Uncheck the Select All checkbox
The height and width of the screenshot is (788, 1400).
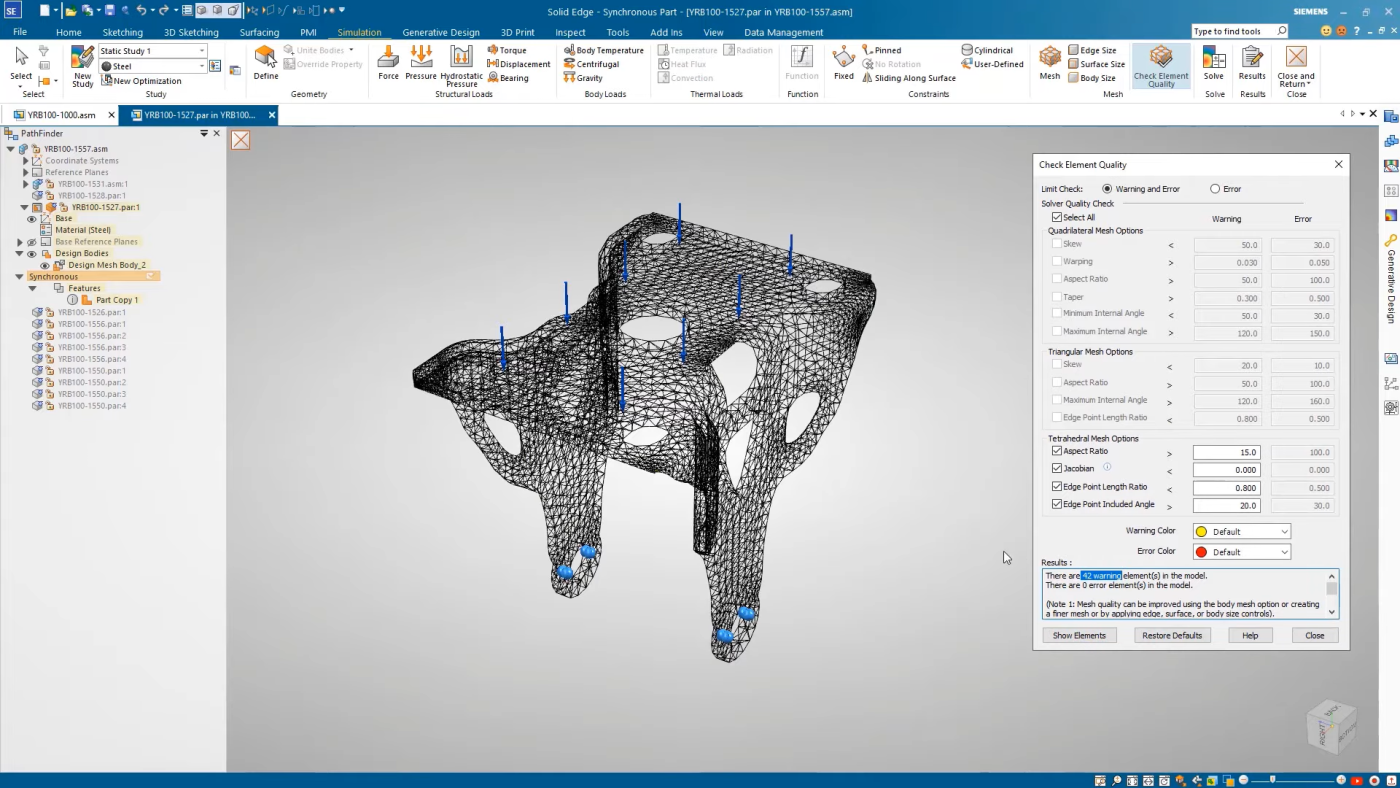(1057, 217)
